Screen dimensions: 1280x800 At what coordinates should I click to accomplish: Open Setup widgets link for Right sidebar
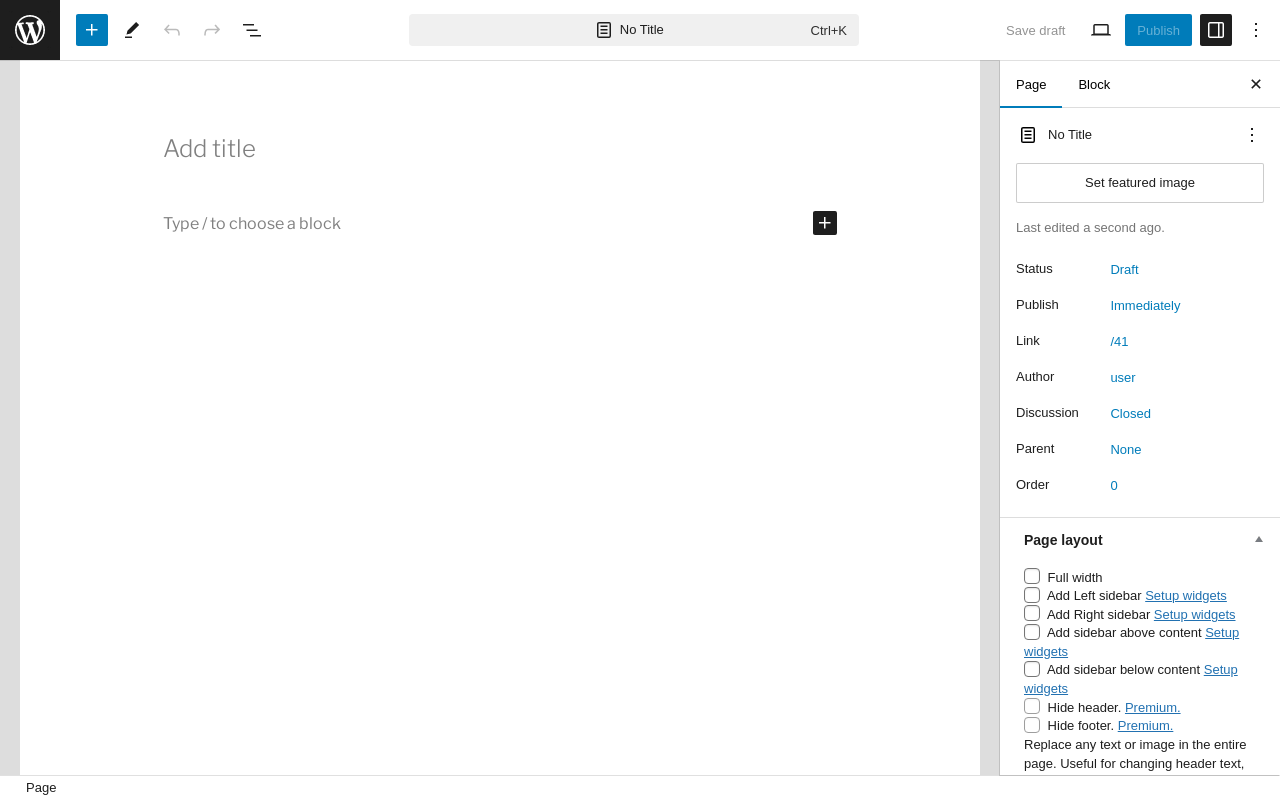[1194, 615]
